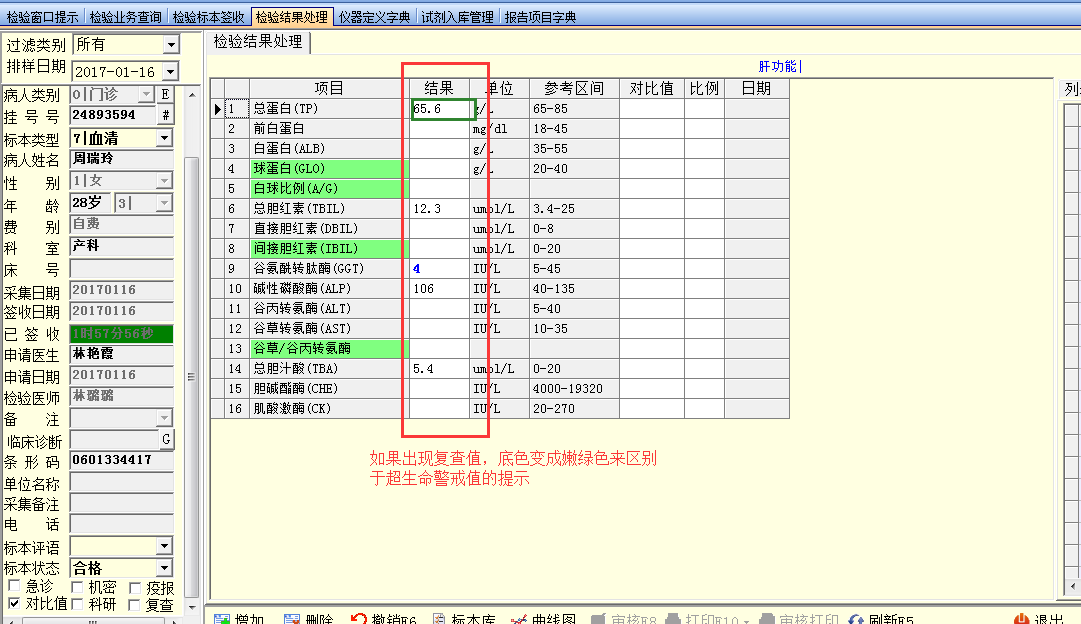Click the 条形码 field 0601334417
This screenshot has height=624, width=1081.
click(x=121, y=460)
